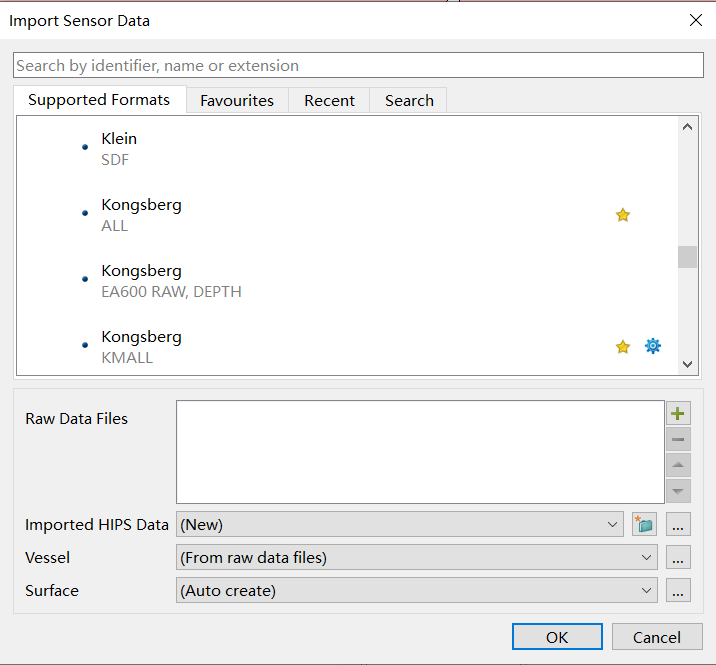Click the move-up arrow beside Raw Data Files
This screenshot has height=665, width=716.
678,465
